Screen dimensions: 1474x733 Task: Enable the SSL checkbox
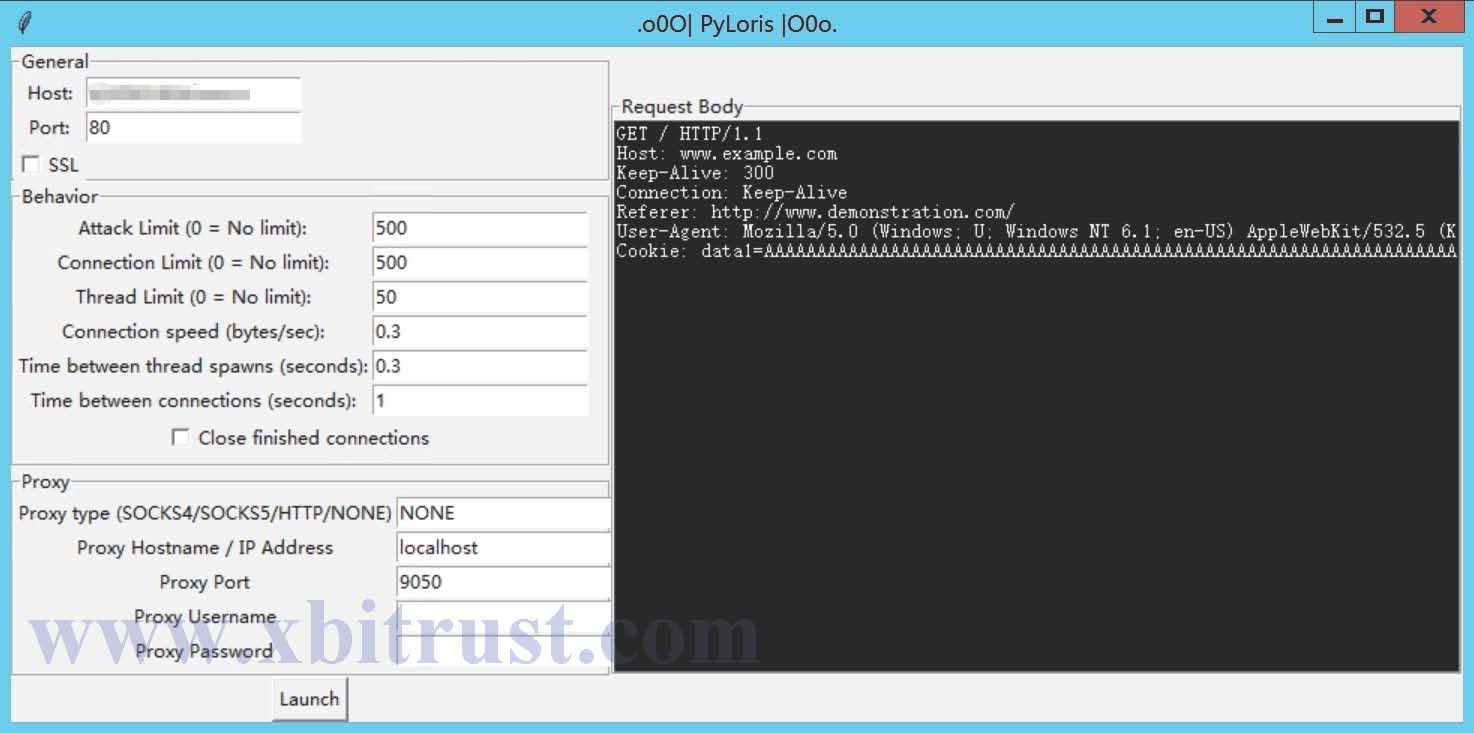coord(31,164)
